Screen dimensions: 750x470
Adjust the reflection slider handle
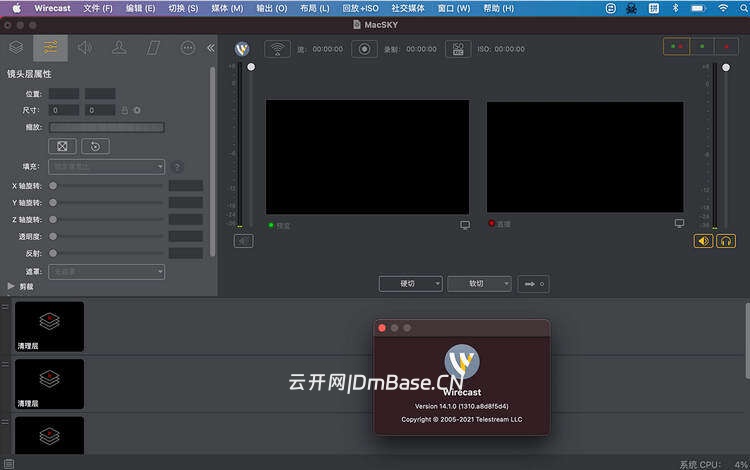(53, 253)
